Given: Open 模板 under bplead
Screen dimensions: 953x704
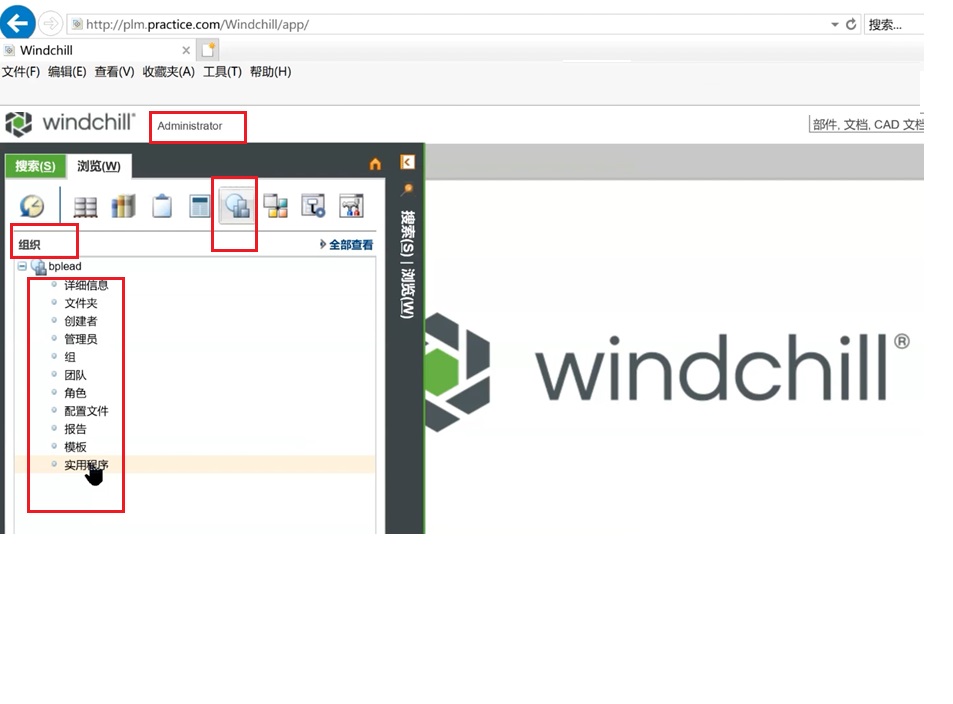Looking at the screenshot, I should [x=75, y=447].
